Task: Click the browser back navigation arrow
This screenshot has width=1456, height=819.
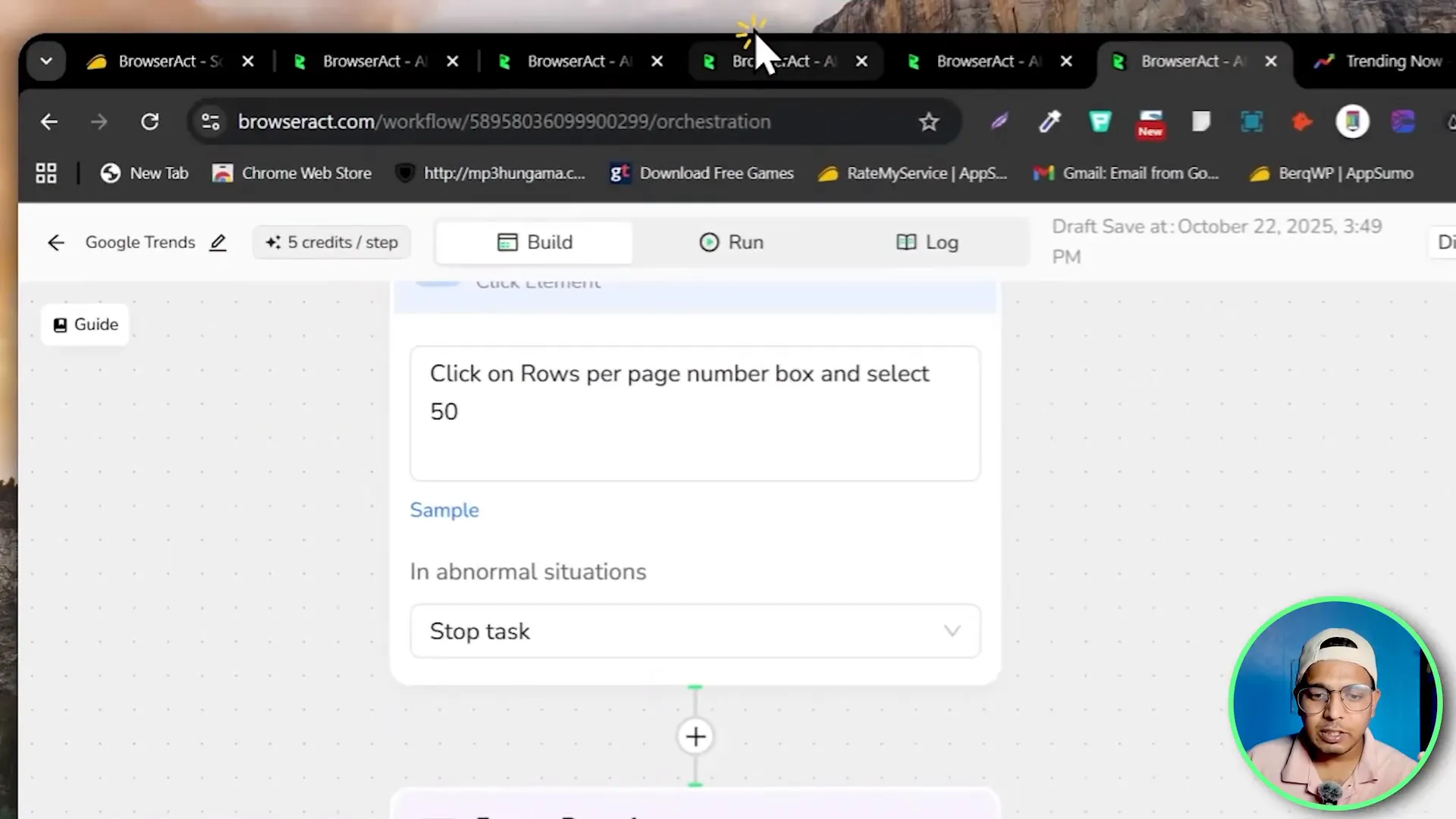Action: point(49,121)
